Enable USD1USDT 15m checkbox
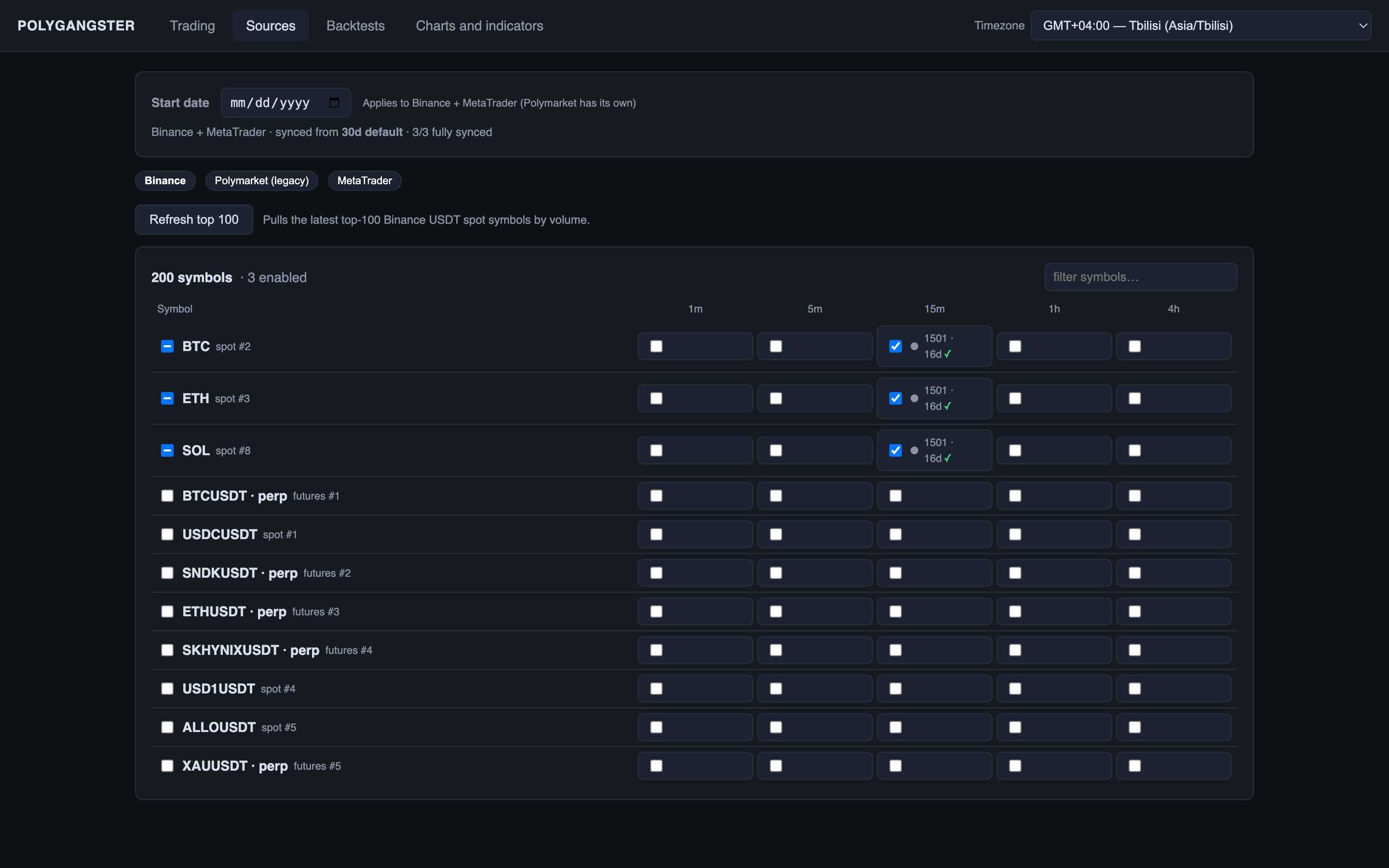The height and width of the screenshot is (868, 1389). coord(896,689)
